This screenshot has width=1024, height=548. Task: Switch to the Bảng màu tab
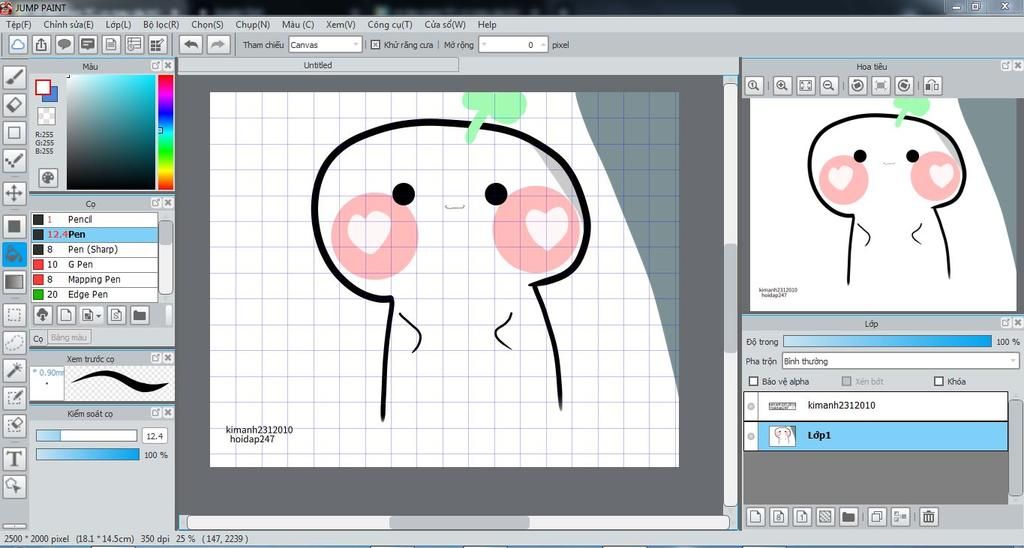pos(69,338)
